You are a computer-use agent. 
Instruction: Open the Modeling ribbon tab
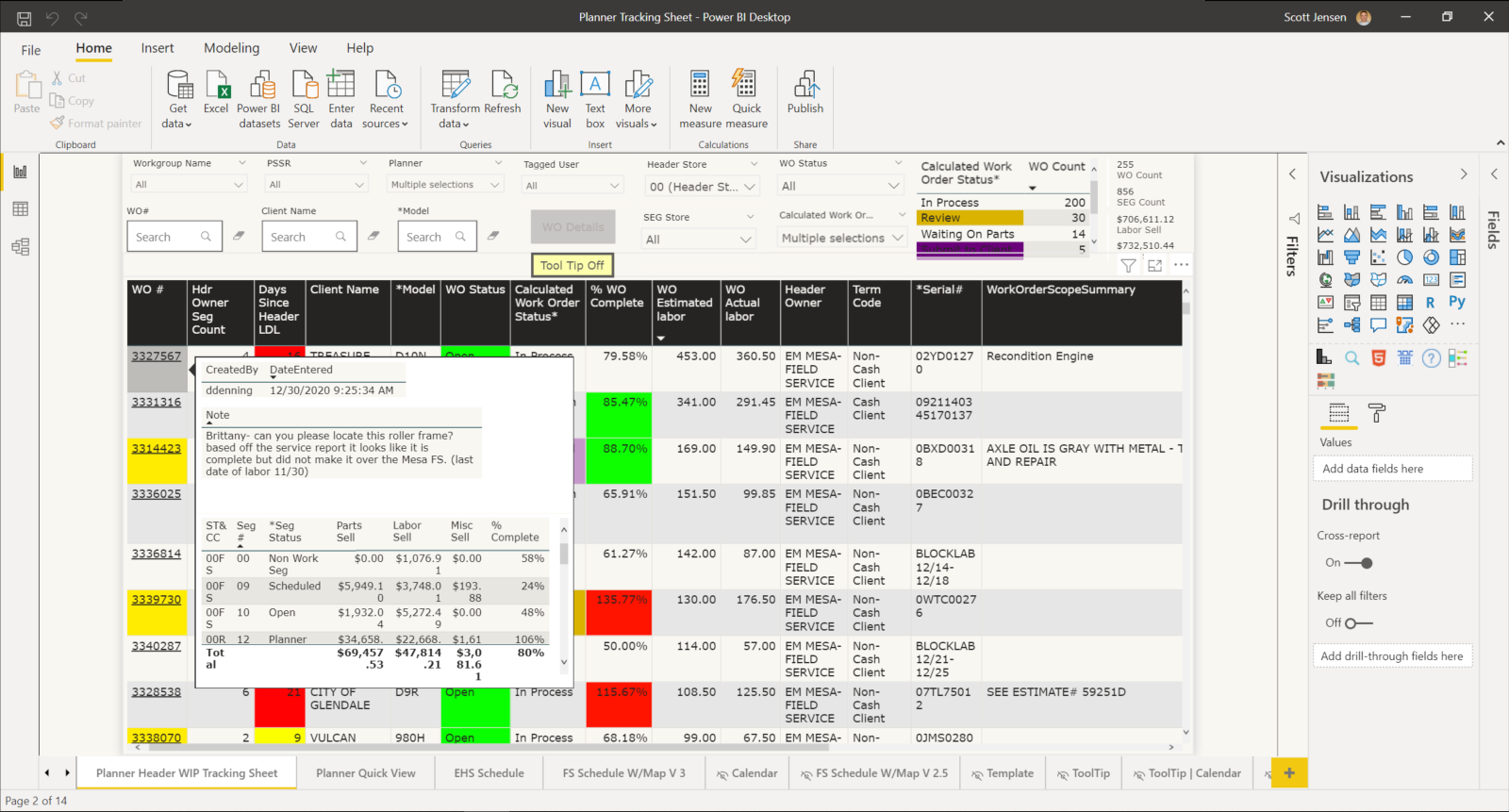point(232,48)
